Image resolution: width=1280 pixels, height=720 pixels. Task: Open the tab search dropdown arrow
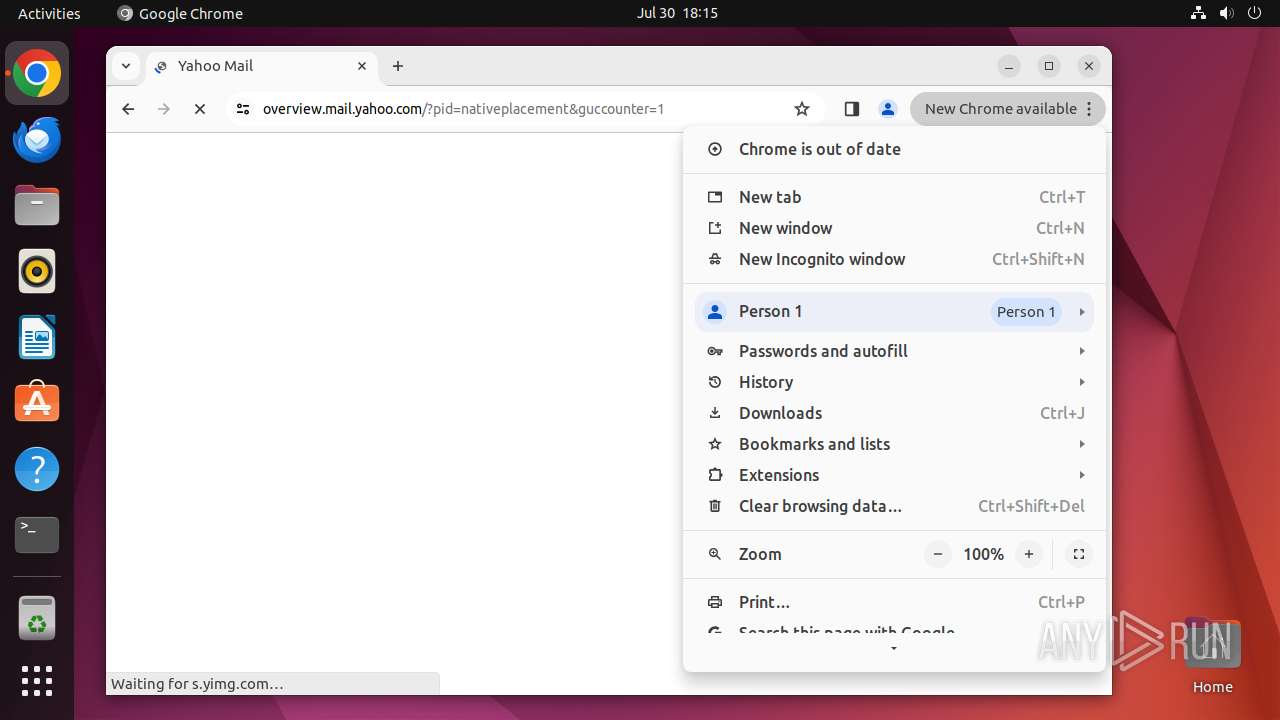coord(125,66)
